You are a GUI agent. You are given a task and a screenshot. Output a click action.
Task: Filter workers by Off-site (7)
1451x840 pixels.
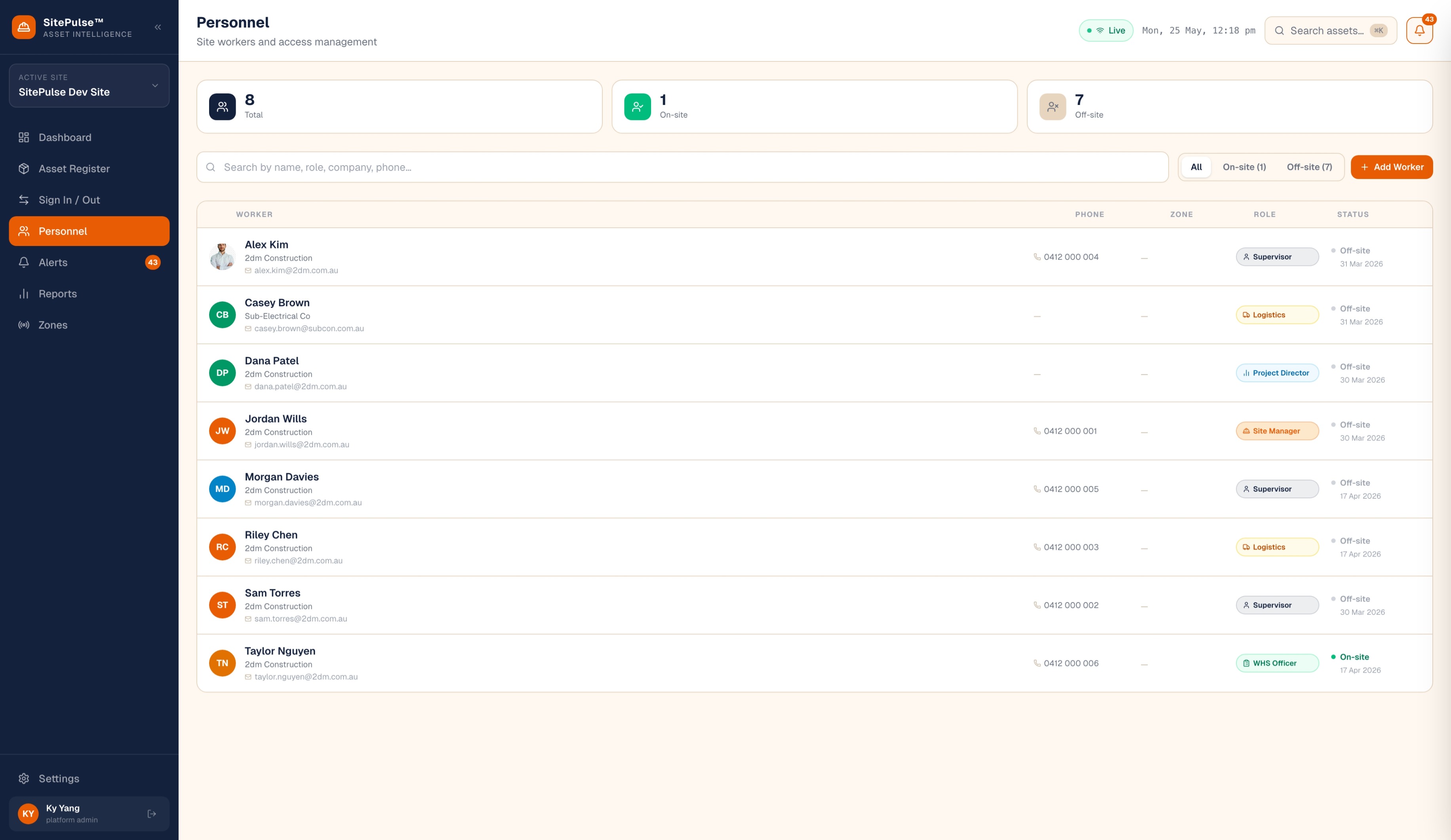tap(1309, 167)
